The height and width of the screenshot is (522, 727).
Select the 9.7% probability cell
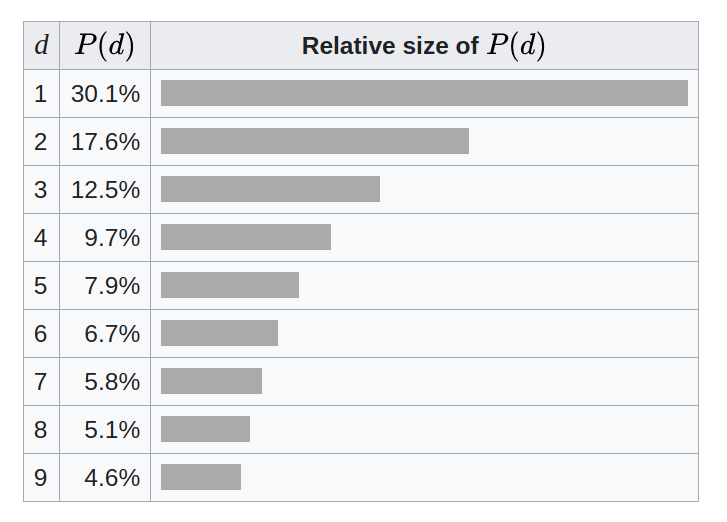112,238
